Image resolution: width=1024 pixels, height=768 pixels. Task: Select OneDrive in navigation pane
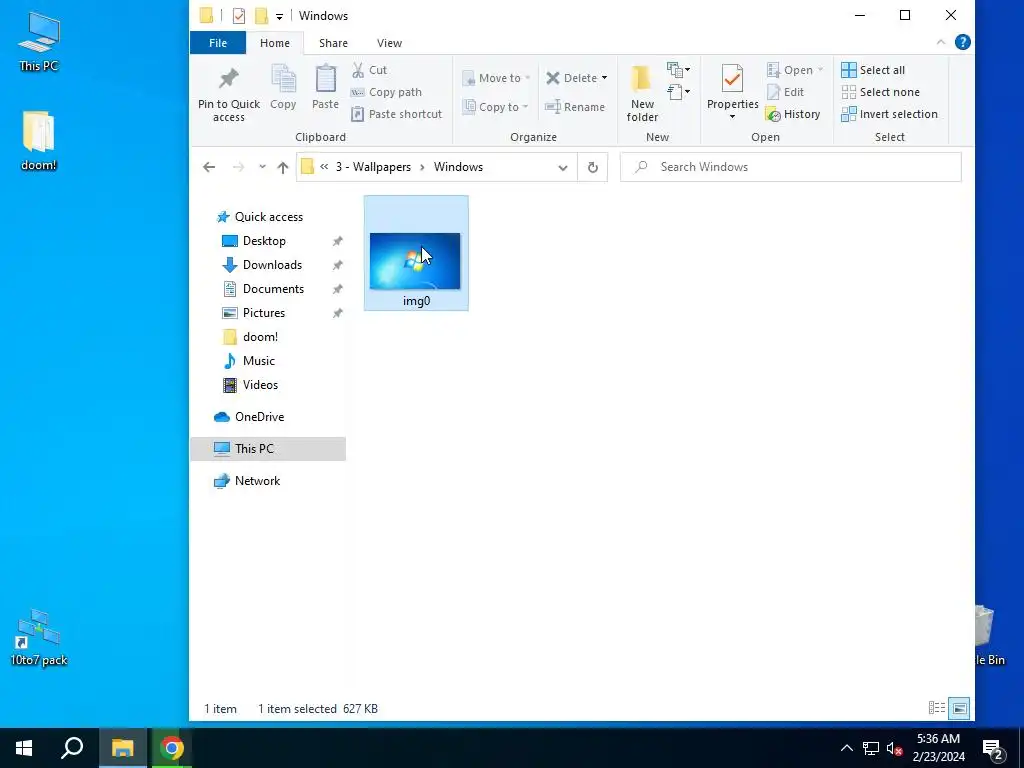[x=259, y=417]
